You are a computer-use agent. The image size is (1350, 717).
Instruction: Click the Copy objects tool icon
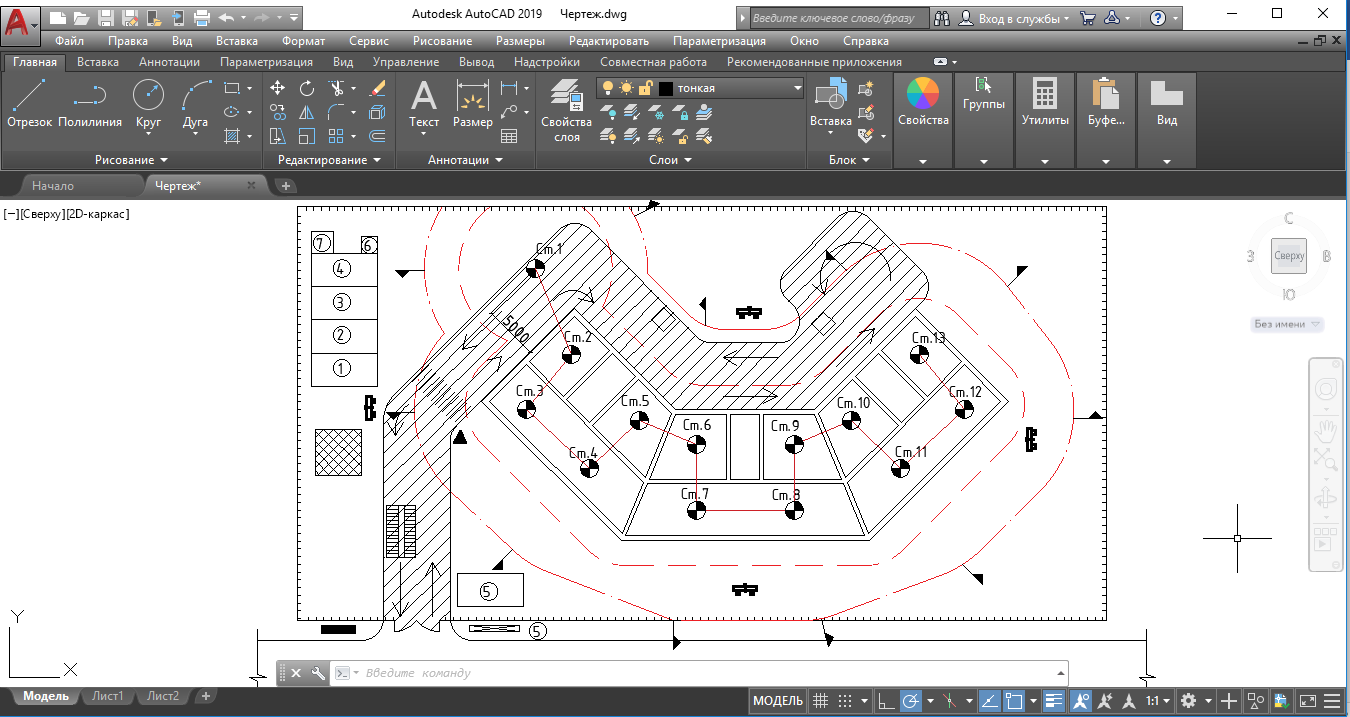coord(278,112)
